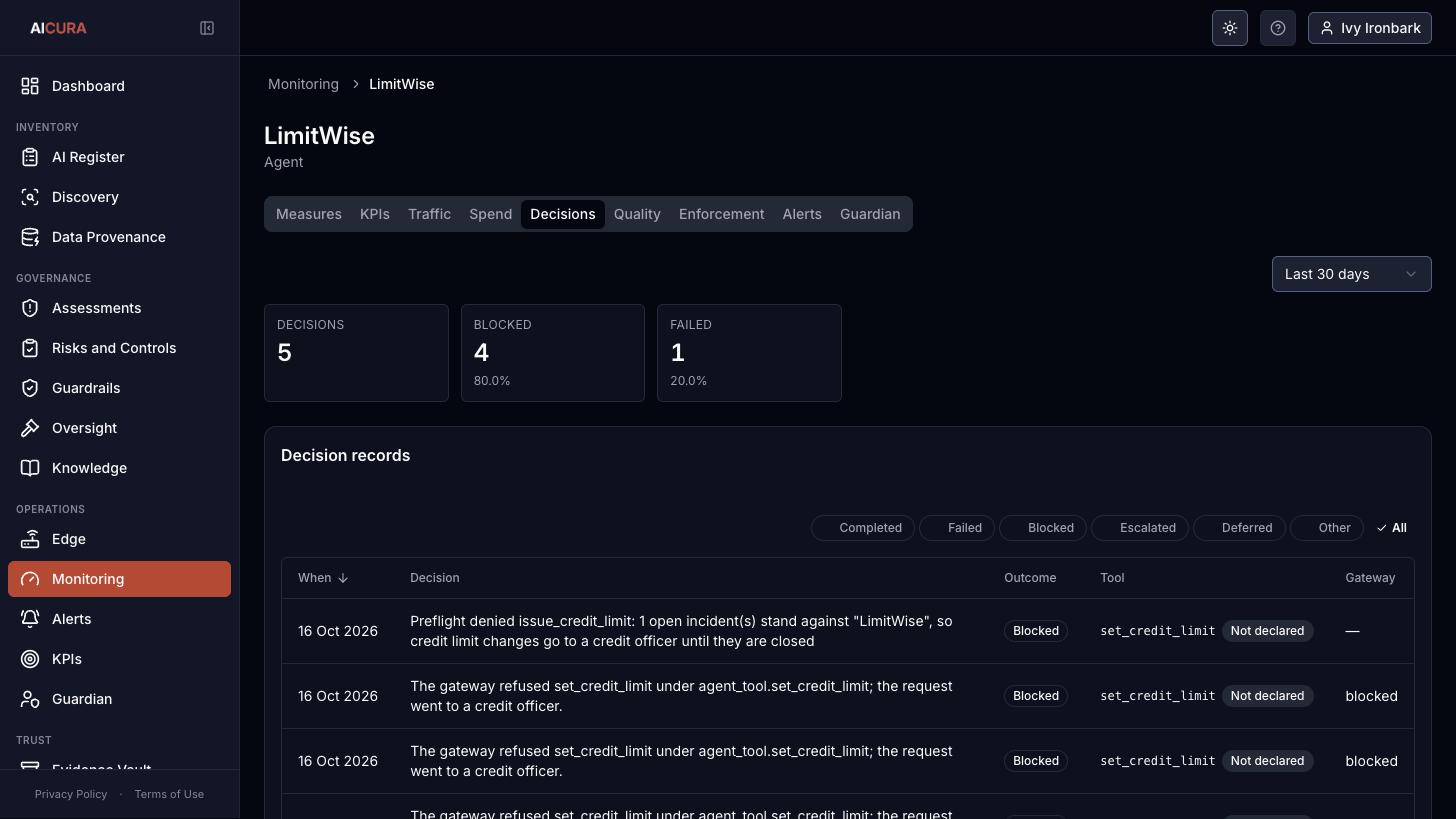Click the Guardian user icon in sidebar
This screenshot has height=819, width=1456.
pyautogui.click(x=30, y=699)
